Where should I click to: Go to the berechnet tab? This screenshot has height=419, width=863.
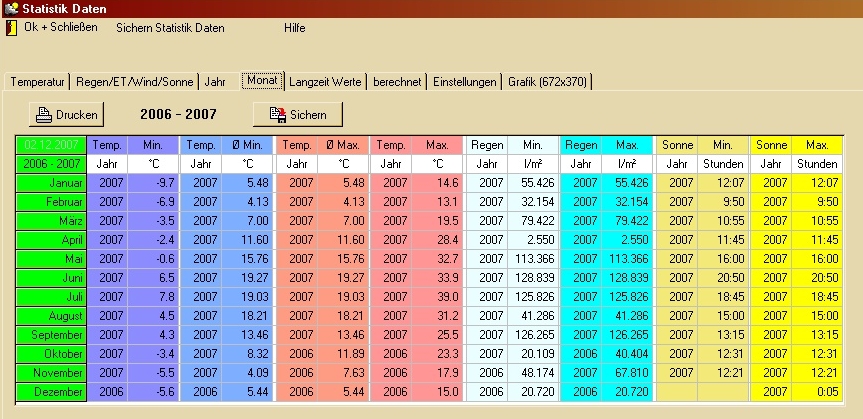coord(397,82)
